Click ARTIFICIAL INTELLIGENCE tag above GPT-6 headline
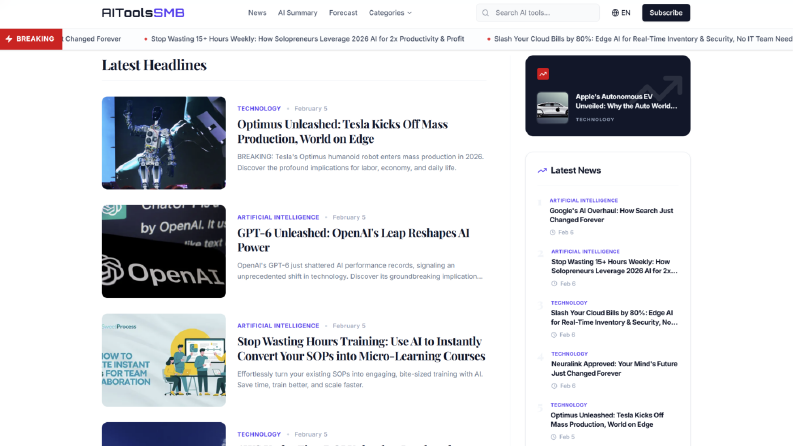 pos(278,217)
